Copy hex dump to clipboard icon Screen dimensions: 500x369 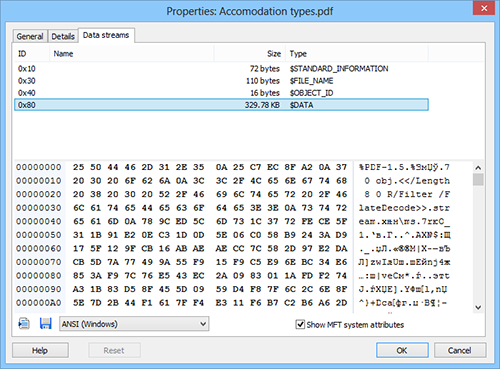pos(24,324)
